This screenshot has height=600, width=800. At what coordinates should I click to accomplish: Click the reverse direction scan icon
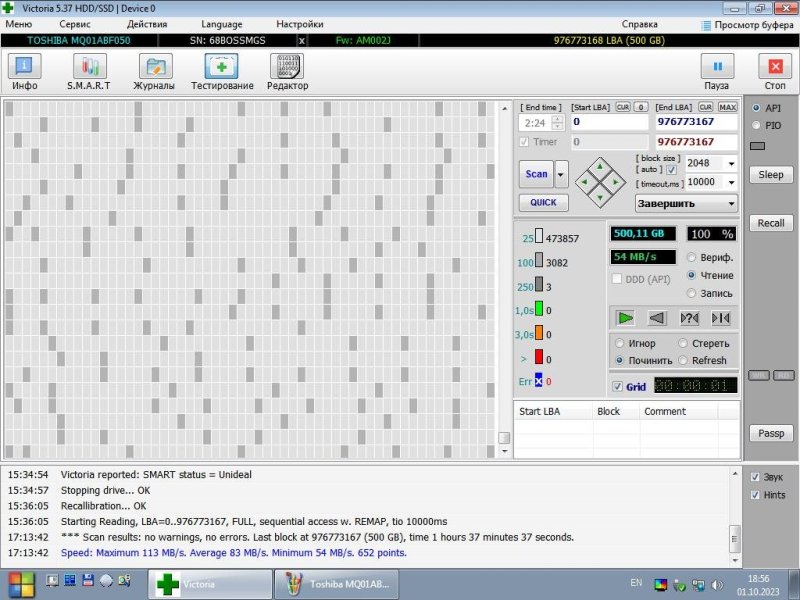point(657,318)
